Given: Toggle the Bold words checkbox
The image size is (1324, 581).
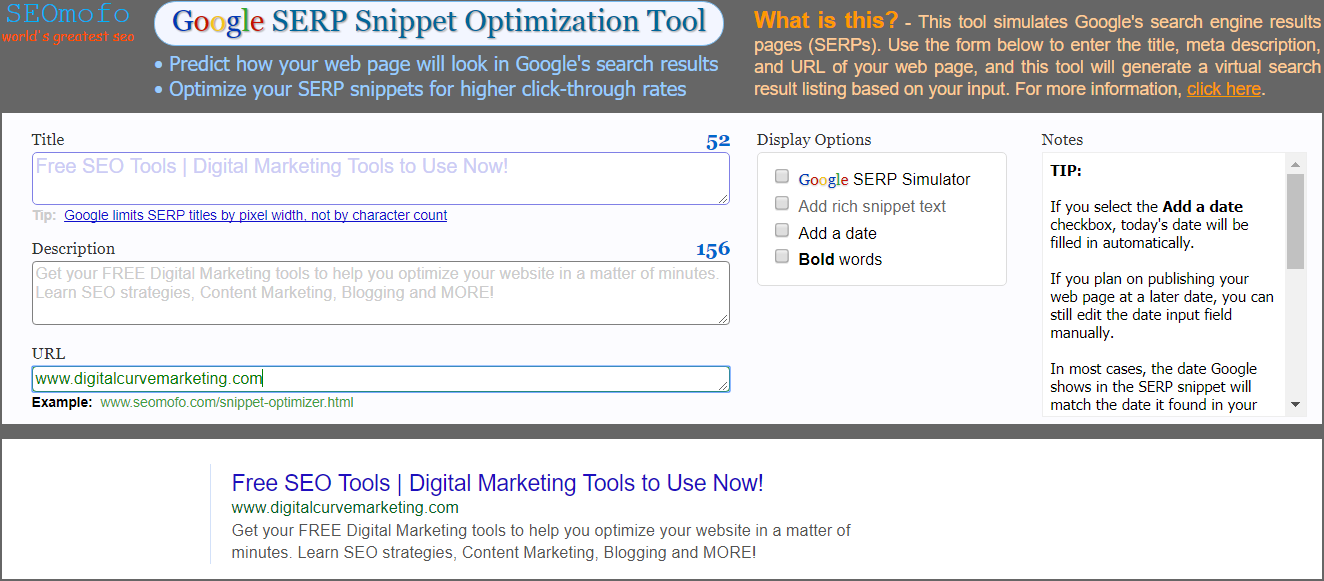Looking at the screenshot, I should pos(782,257).
